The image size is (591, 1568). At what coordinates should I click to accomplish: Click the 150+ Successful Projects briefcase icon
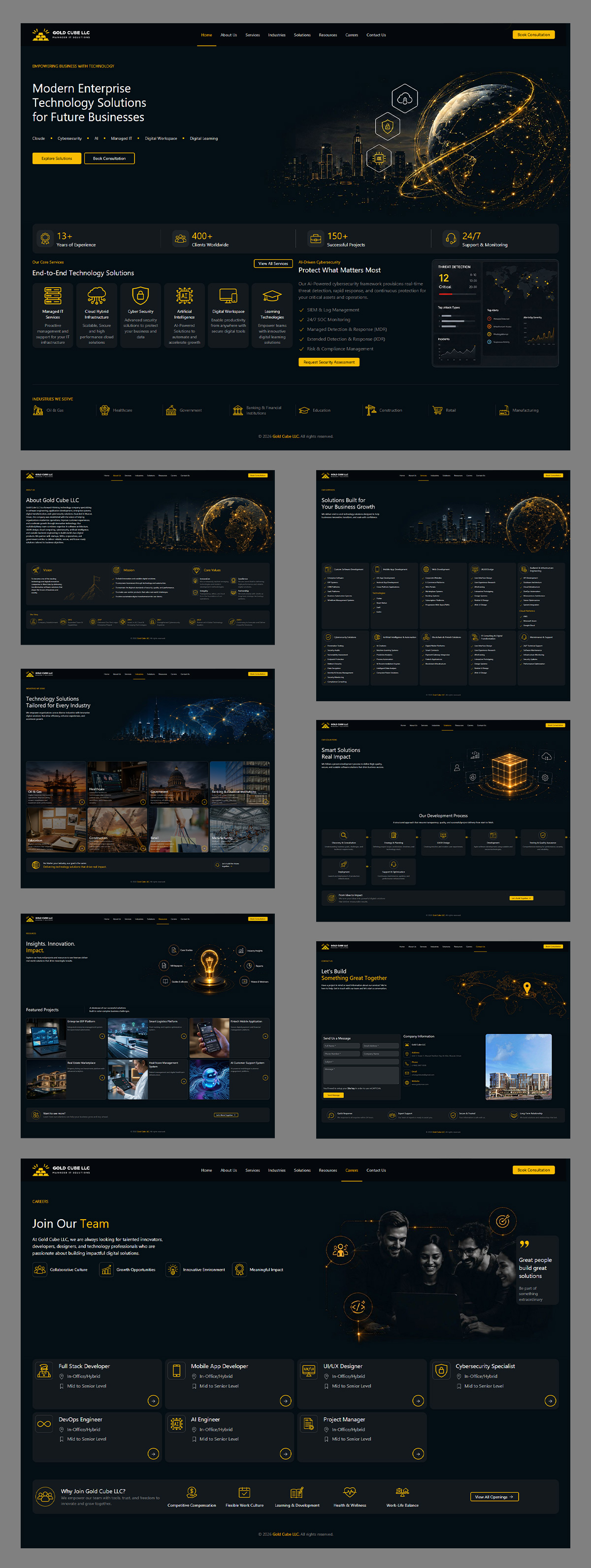(316, 239)
